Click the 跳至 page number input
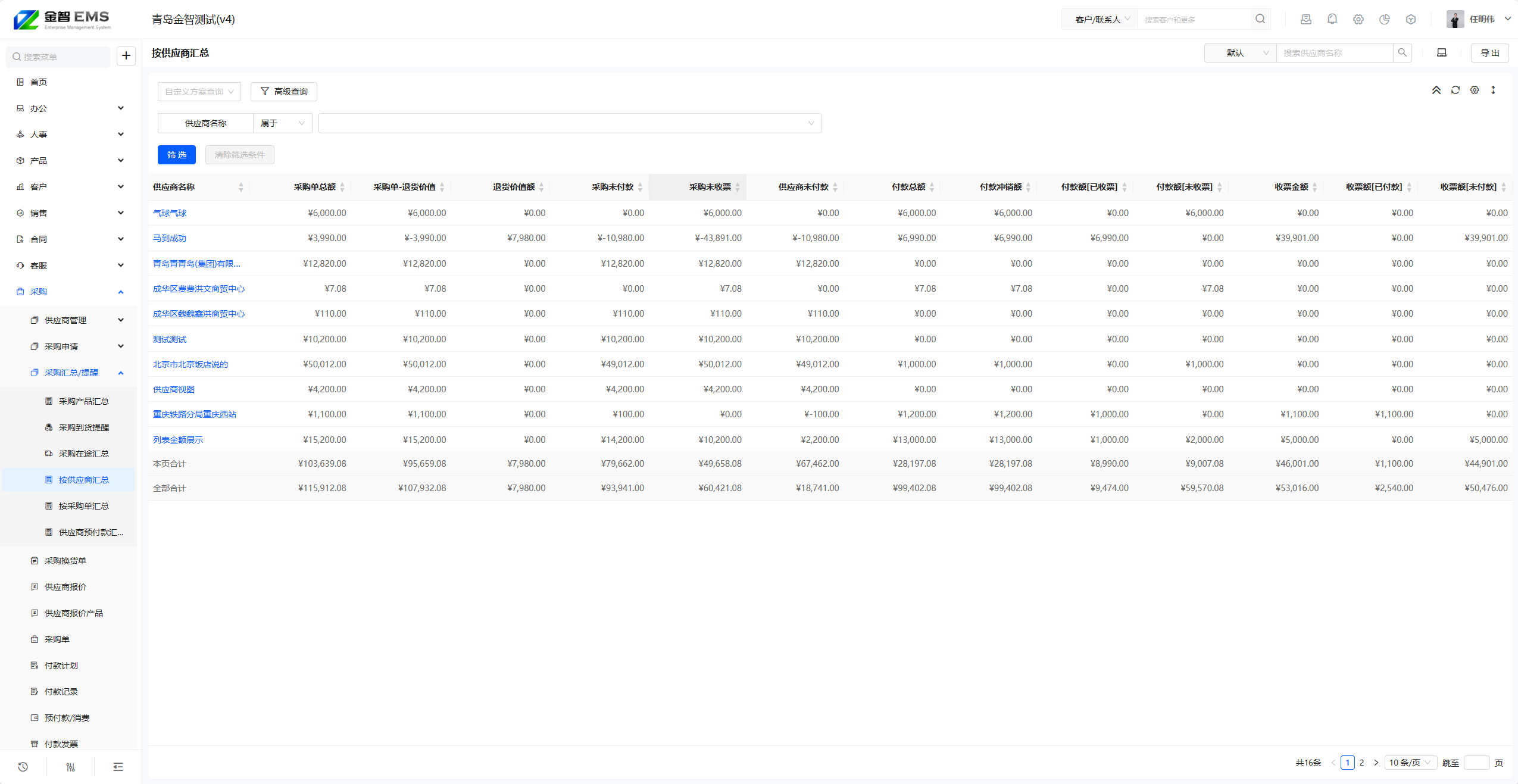Viewport: 1518px width, 784px height. tap(1476, 763)
